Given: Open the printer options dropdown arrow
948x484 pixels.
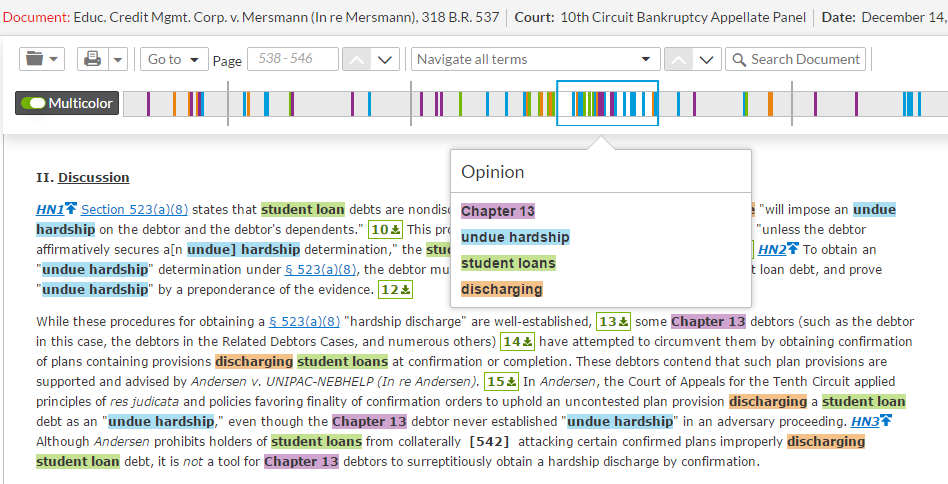Looking at the screenshot, I should click(x=118, y=59).
